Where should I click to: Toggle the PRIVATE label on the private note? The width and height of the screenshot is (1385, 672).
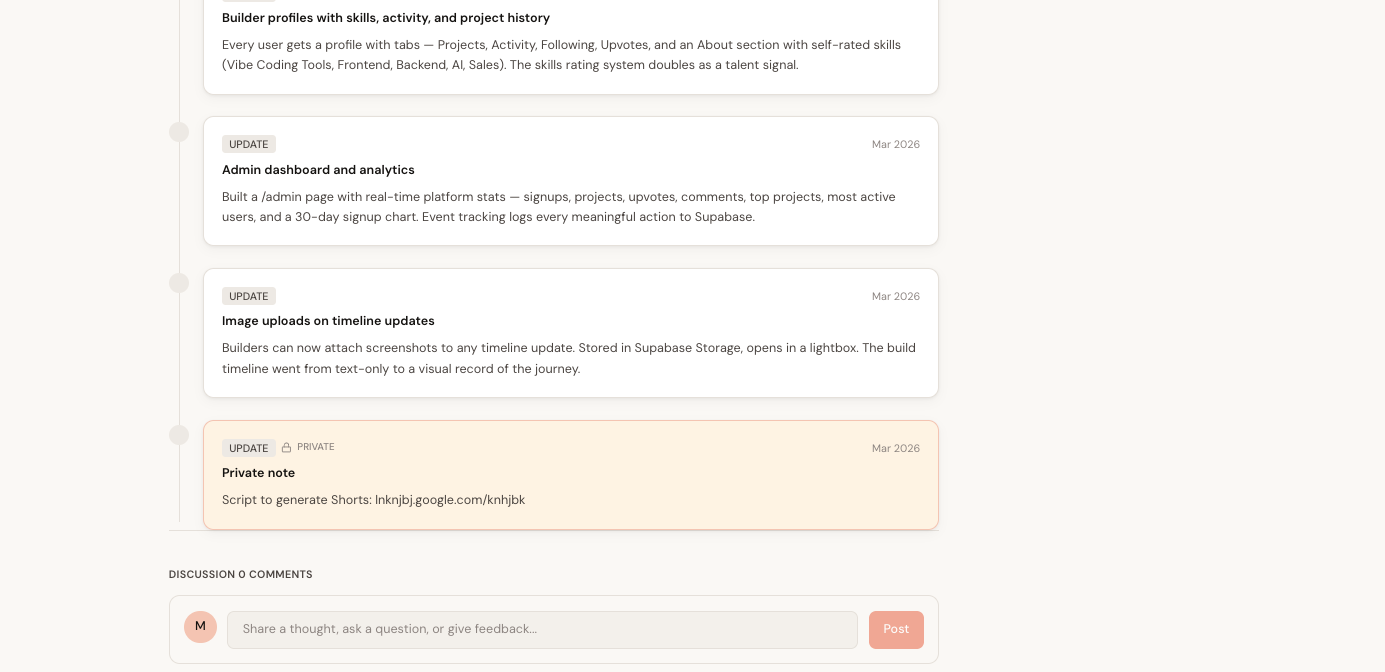(x=316, y=447)
